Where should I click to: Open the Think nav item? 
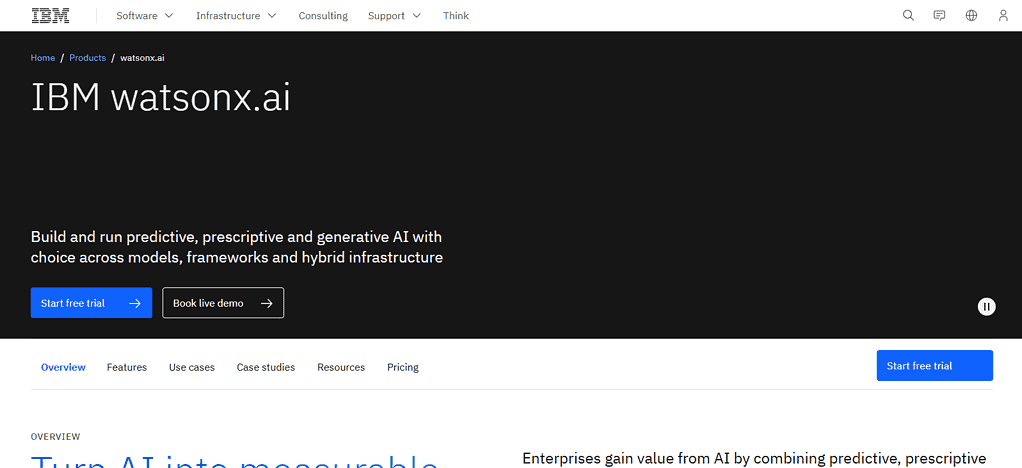click(456, 16)
